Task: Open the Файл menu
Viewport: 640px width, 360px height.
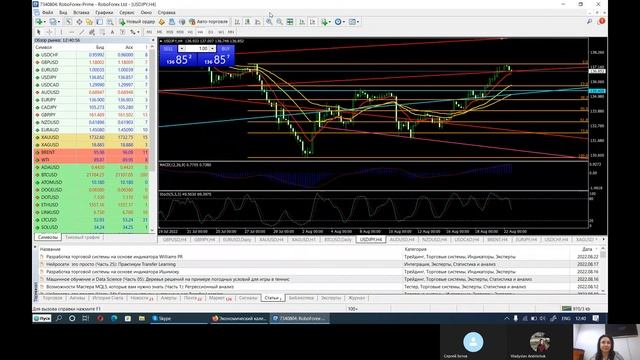Action: 47,13
